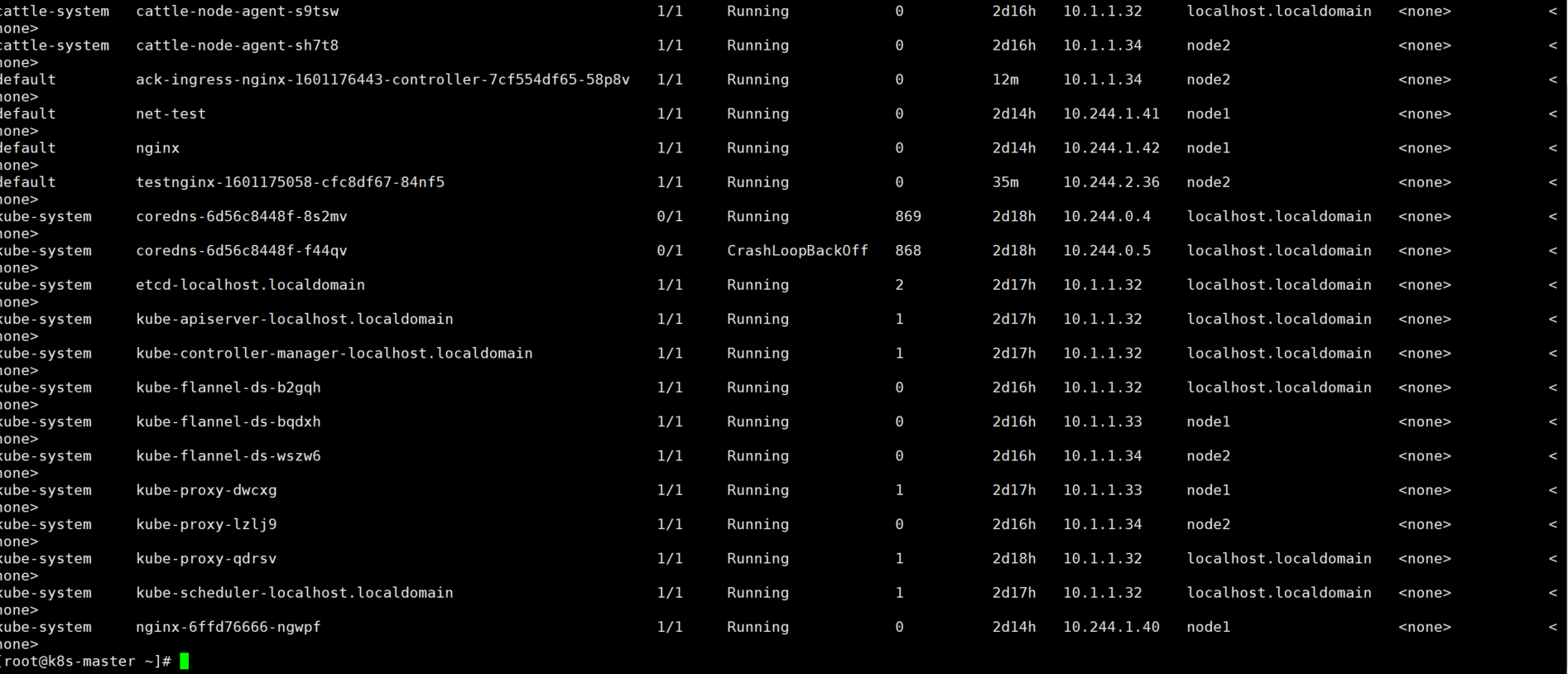Image resolution: width=1568 pixels, height=674 pixels.
Task: Click the 0/1 ready count in the coredns-6d56c8448f-8s2mv row
Action: point(670,217)
